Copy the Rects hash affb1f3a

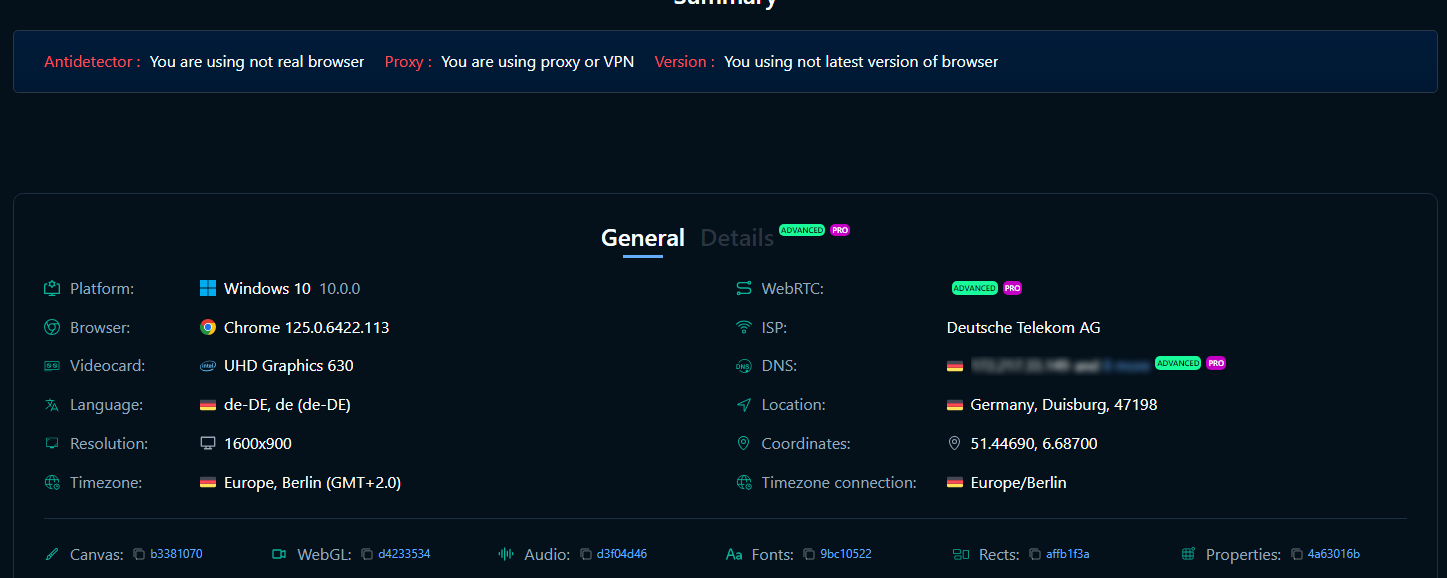1035,554
